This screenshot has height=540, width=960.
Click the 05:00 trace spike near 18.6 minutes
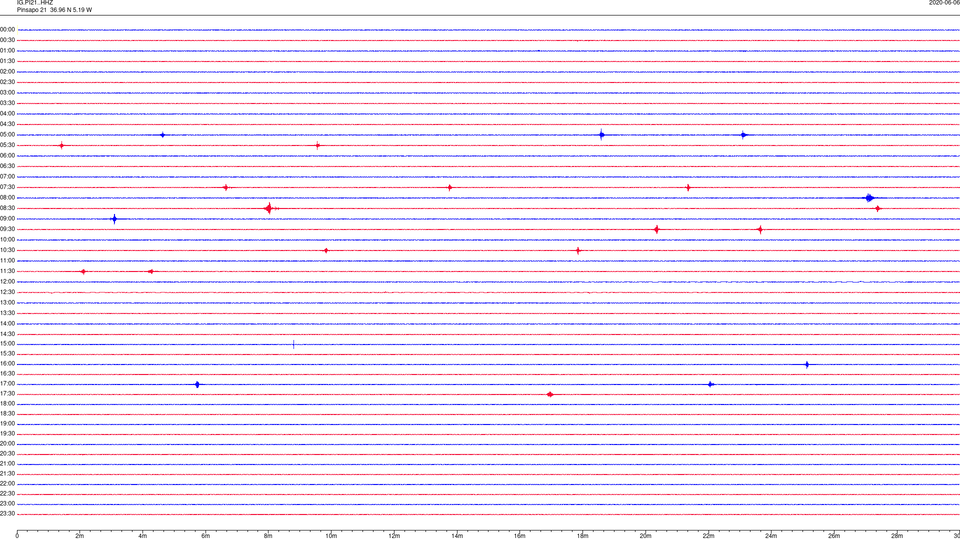click(602, 135)
